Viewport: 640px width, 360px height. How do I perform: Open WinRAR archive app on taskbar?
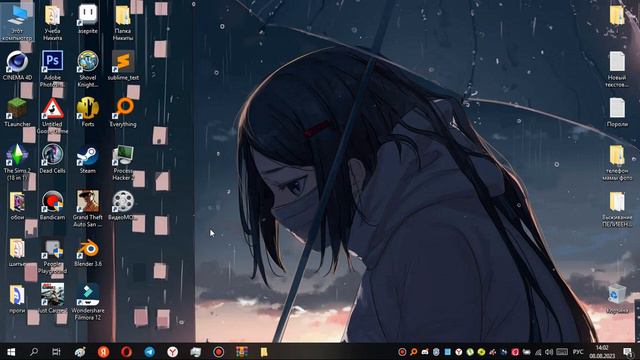[242, 351]
